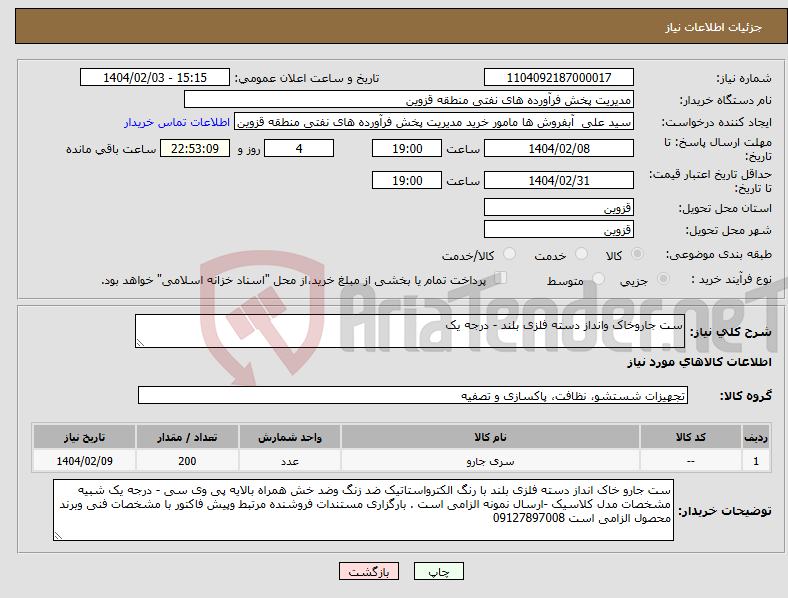Click the price validity date 1404/02/31
Viewport: 788px width, 598px height.
coord(559,180)
